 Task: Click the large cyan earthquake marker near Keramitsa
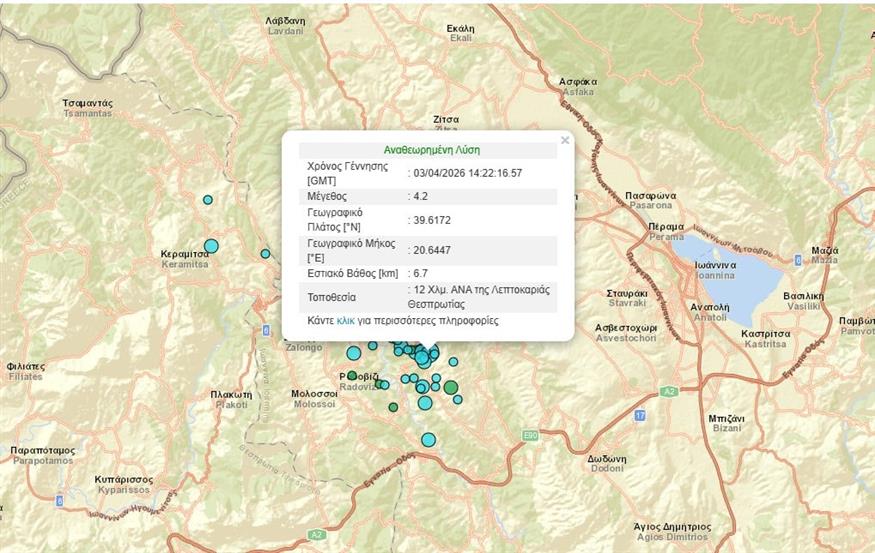(211, 246)
